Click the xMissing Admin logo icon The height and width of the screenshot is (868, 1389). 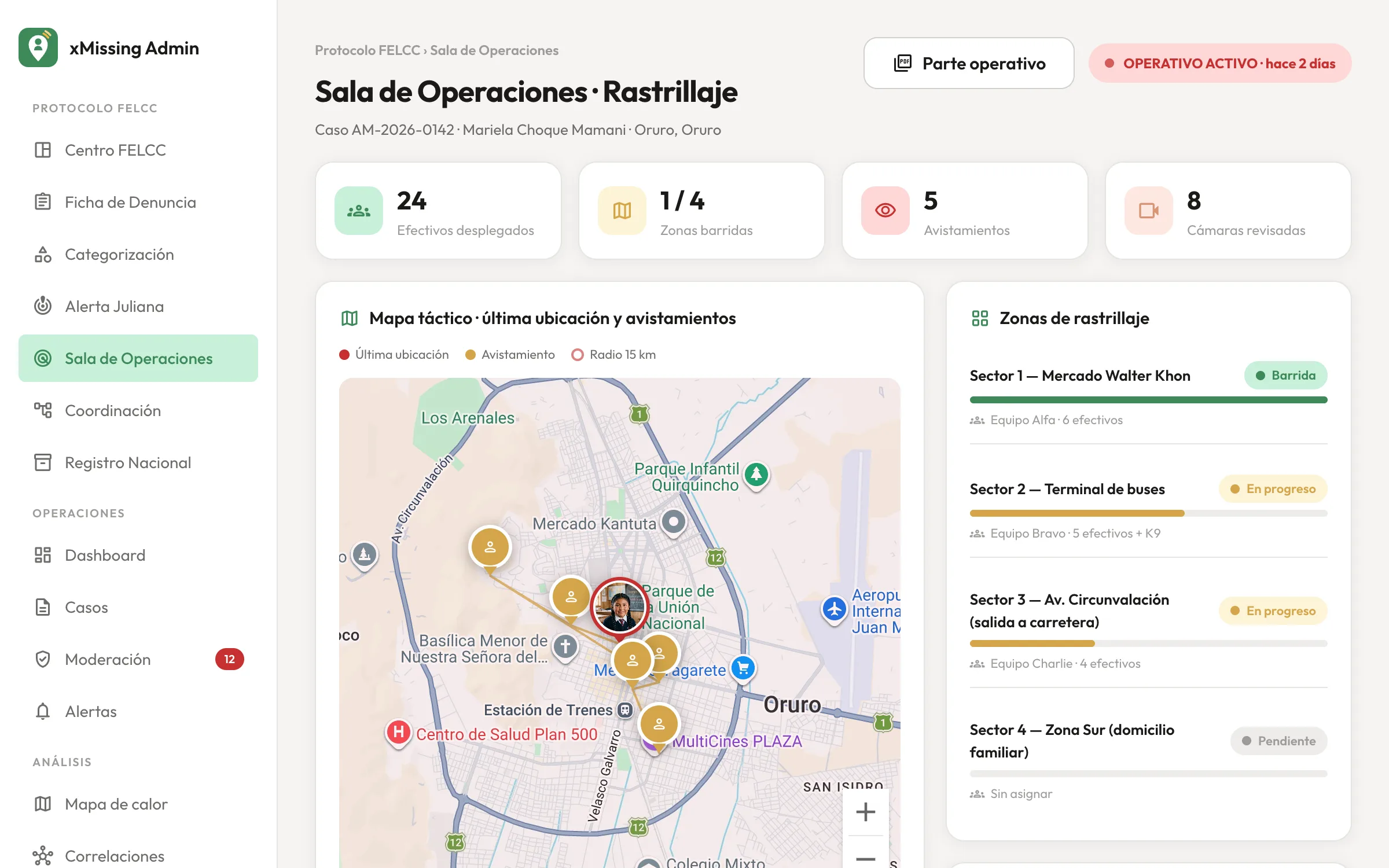(38, 47)
